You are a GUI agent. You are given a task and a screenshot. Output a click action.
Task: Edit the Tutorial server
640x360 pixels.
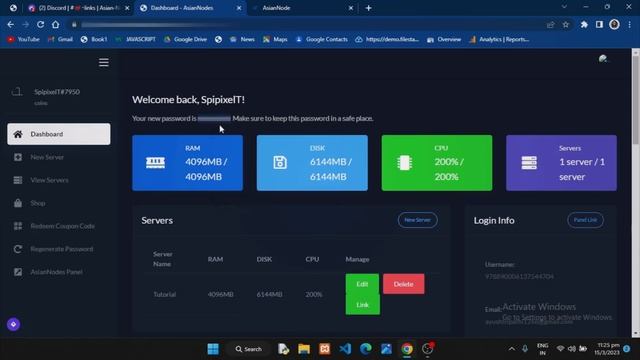pos(362,284)
